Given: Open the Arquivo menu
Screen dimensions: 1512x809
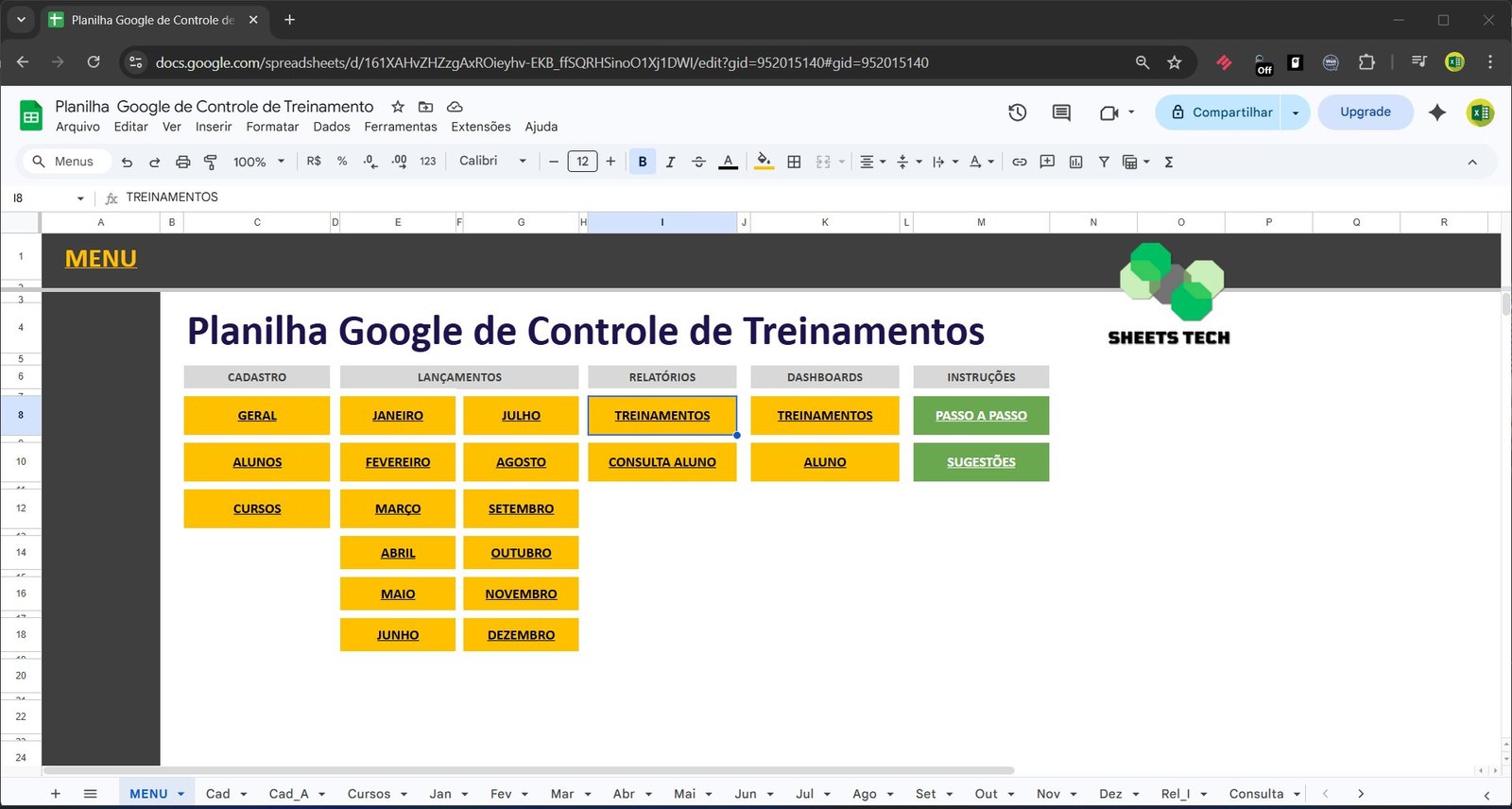Looking at the screenshot, I should (x=77, y=127).
